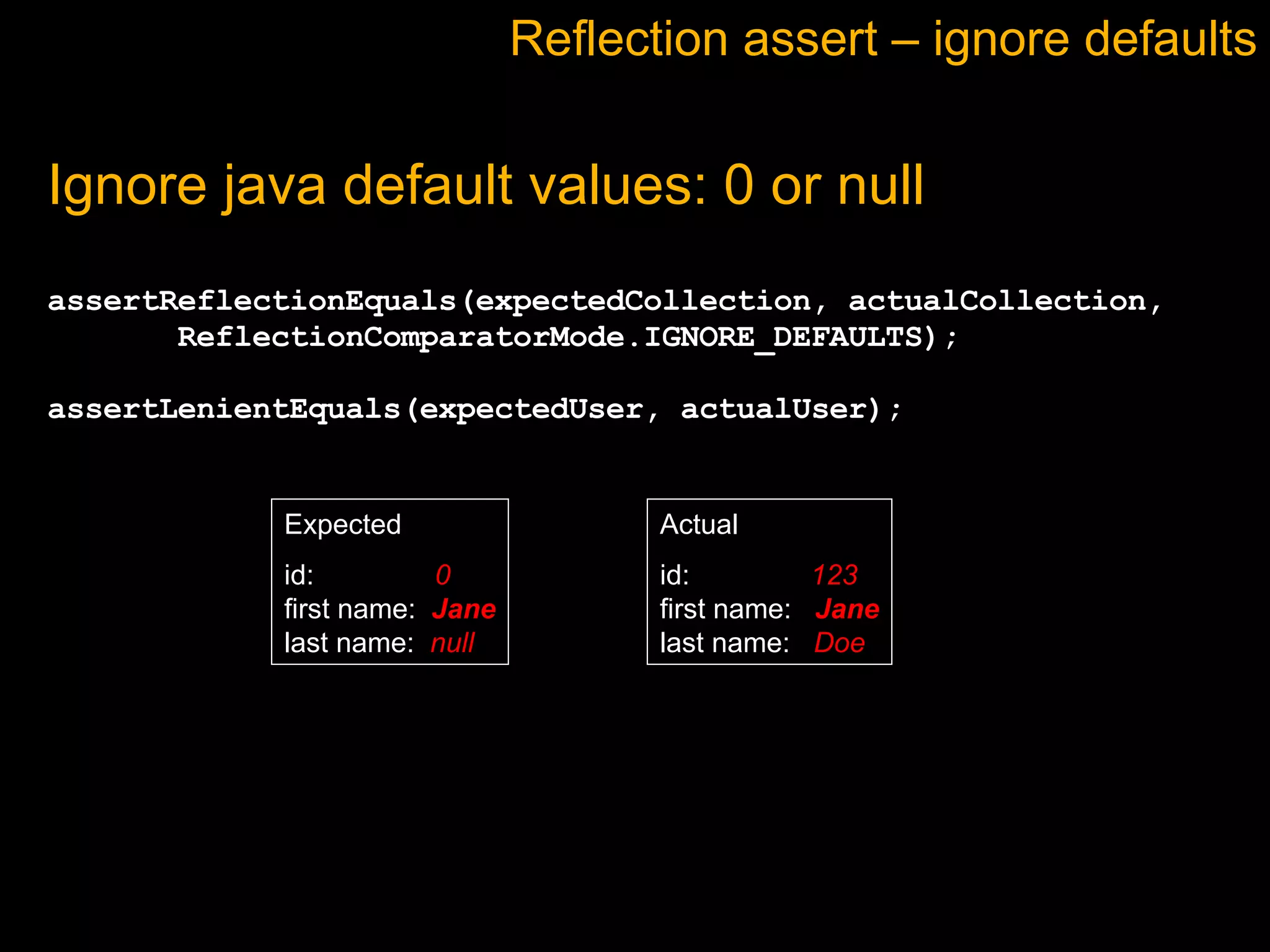Click the Expected id value '0'

[443, 575]
